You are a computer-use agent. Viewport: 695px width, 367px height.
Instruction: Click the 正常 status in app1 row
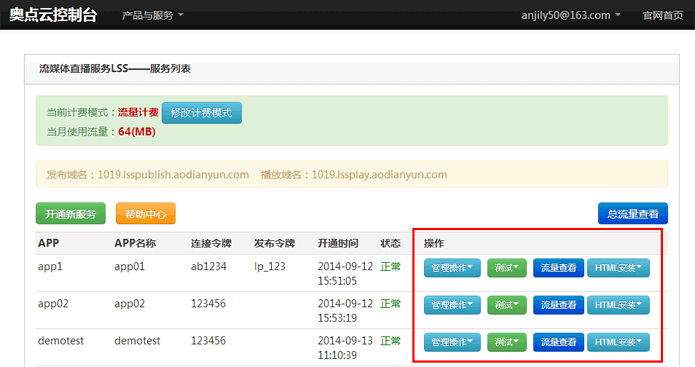click(x=390, y=266)
